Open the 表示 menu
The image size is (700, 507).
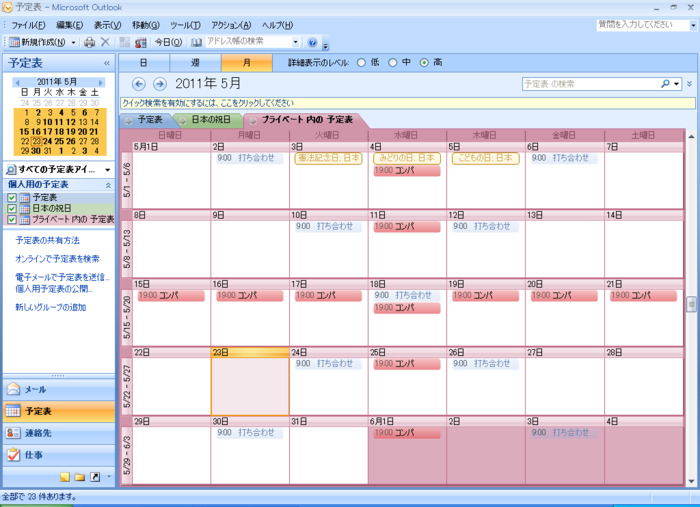point(107,25)
